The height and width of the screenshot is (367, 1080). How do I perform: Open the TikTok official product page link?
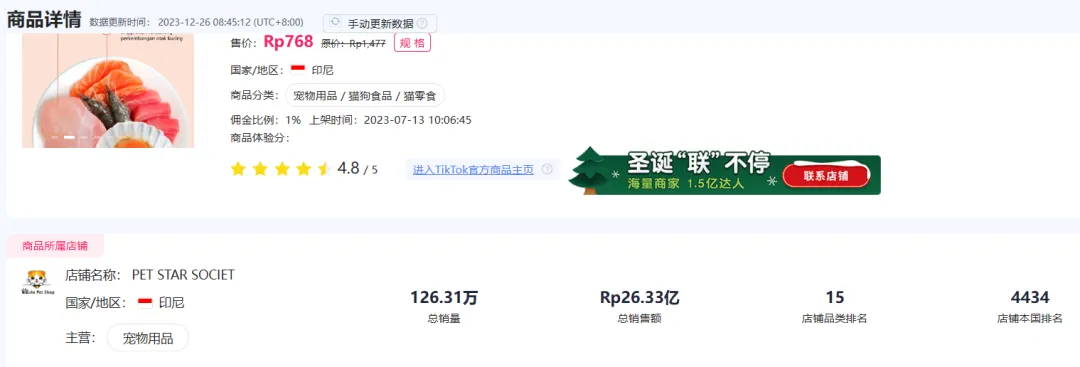[473, 169]
